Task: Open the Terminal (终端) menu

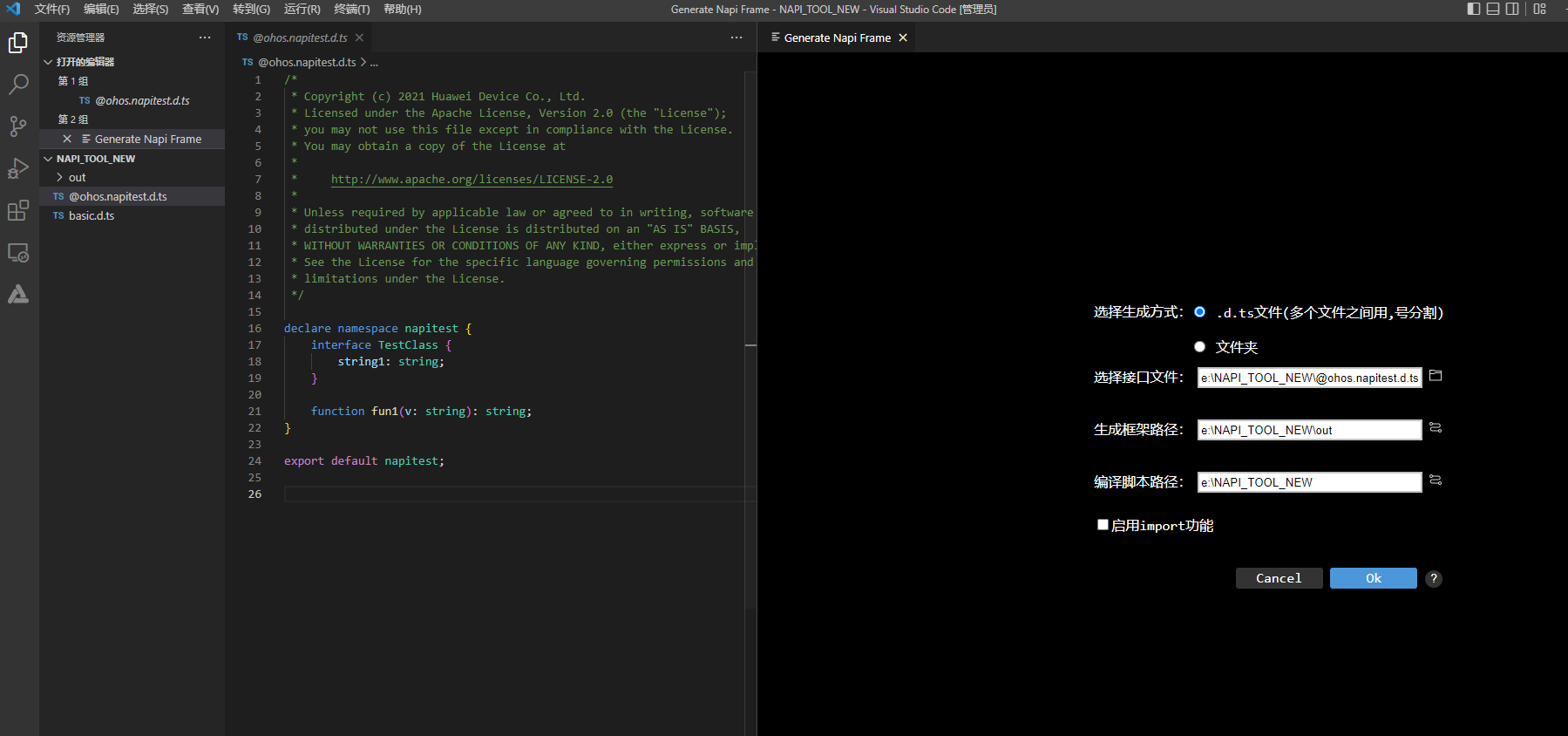Action: pos(352,9)
